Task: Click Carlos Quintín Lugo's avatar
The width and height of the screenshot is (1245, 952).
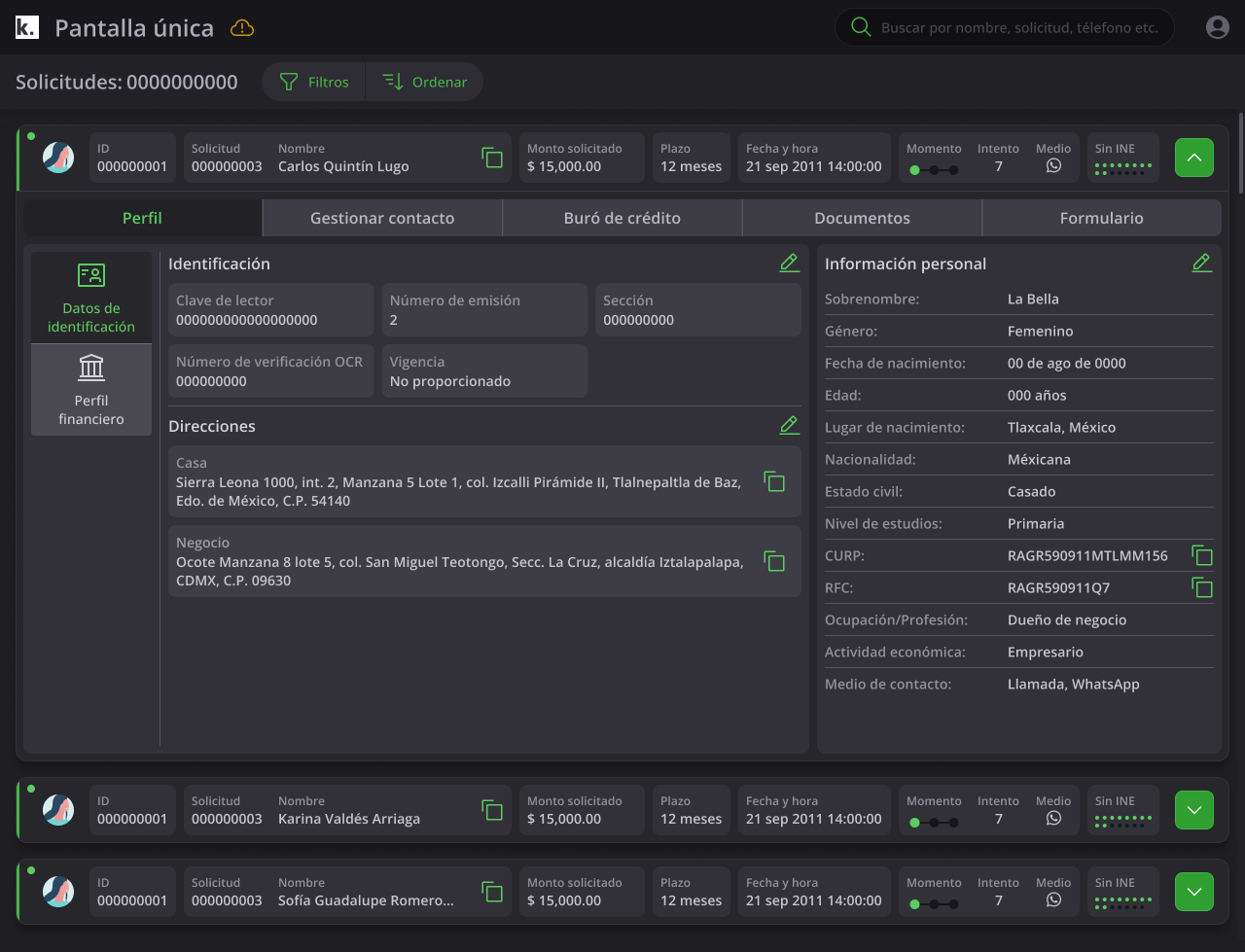Action: tap(58, 158)
